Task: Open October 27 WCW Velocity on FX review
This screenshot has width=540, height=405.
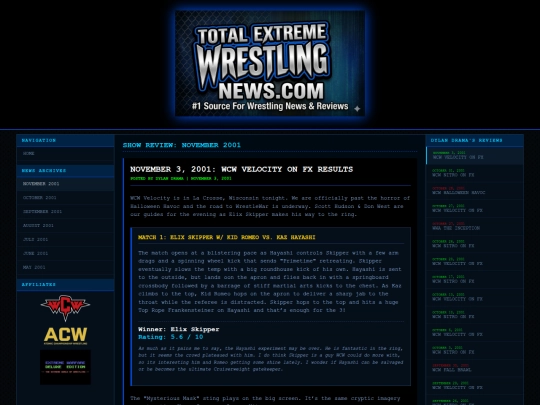Action: click(x=475, y=209)
